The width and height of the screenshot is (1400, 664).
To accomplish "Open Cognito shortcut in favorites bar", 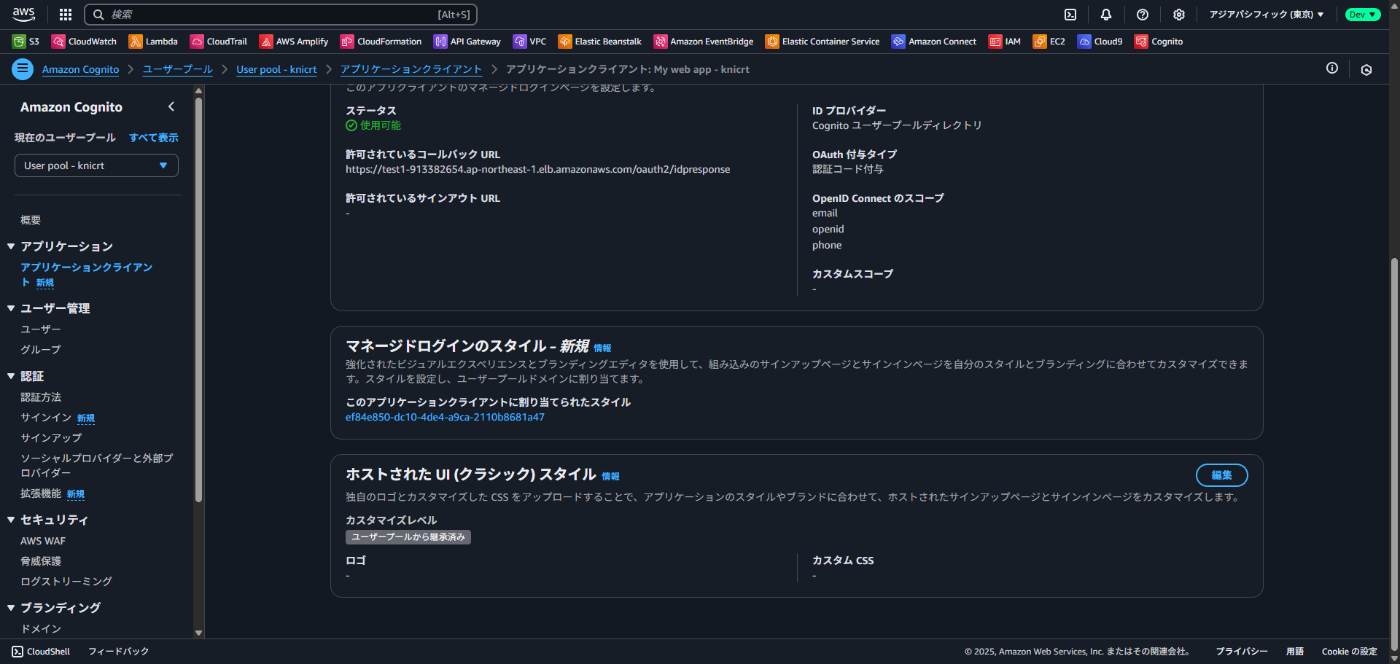I will point(1159,41).
